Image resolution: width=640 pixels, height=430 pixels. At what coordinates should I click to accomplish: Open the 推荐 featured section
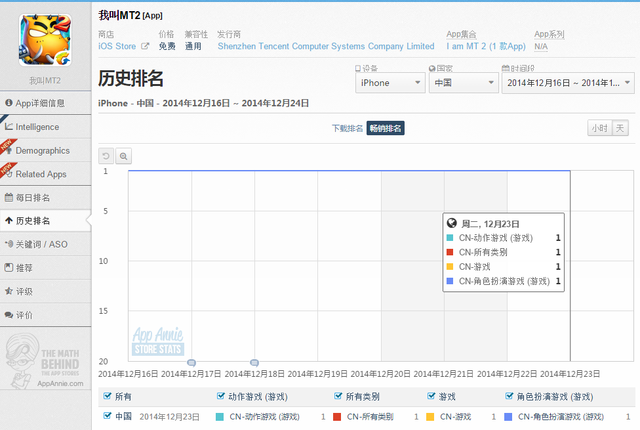[45, 268]
